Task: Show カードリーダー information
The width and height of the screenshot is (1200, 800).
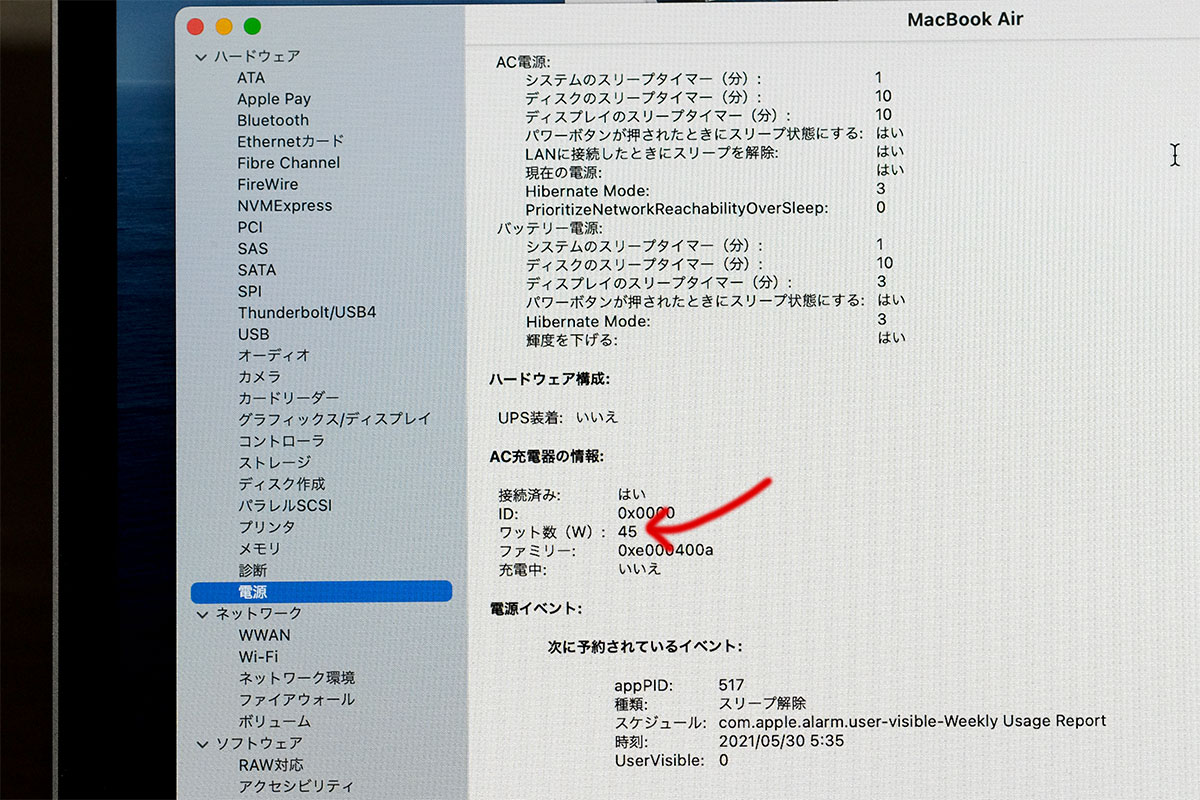Action: [289, 398]
